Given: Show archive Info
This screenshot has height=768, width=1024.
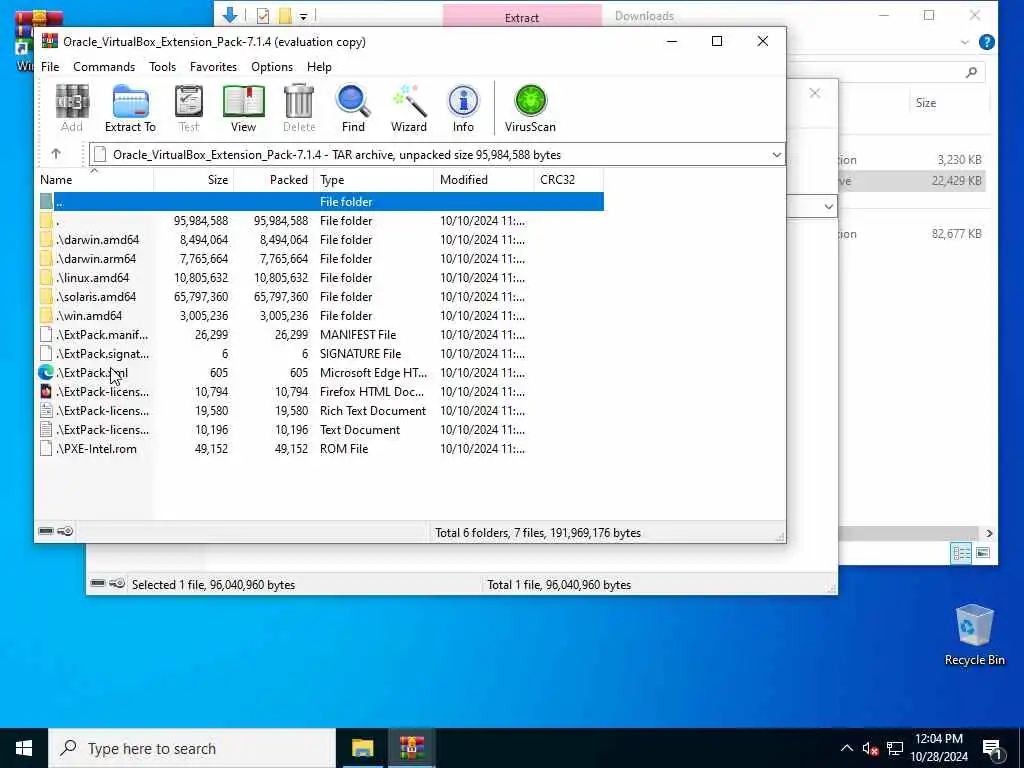Looking at the screenshot, I should pyautogui.click(x=463, y=108).
